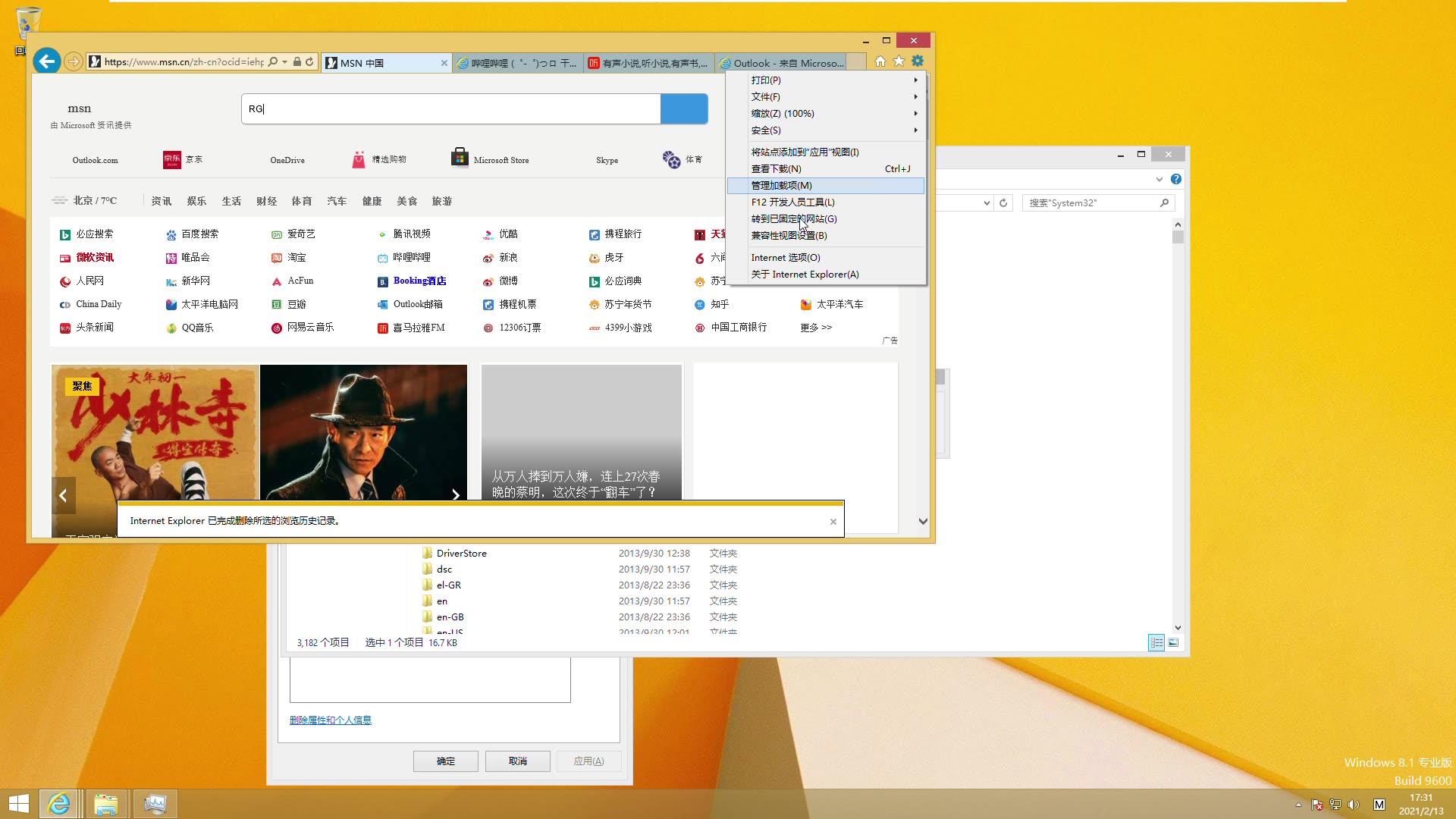Open the volume speaker tray icon

(x=1354, y=805)
